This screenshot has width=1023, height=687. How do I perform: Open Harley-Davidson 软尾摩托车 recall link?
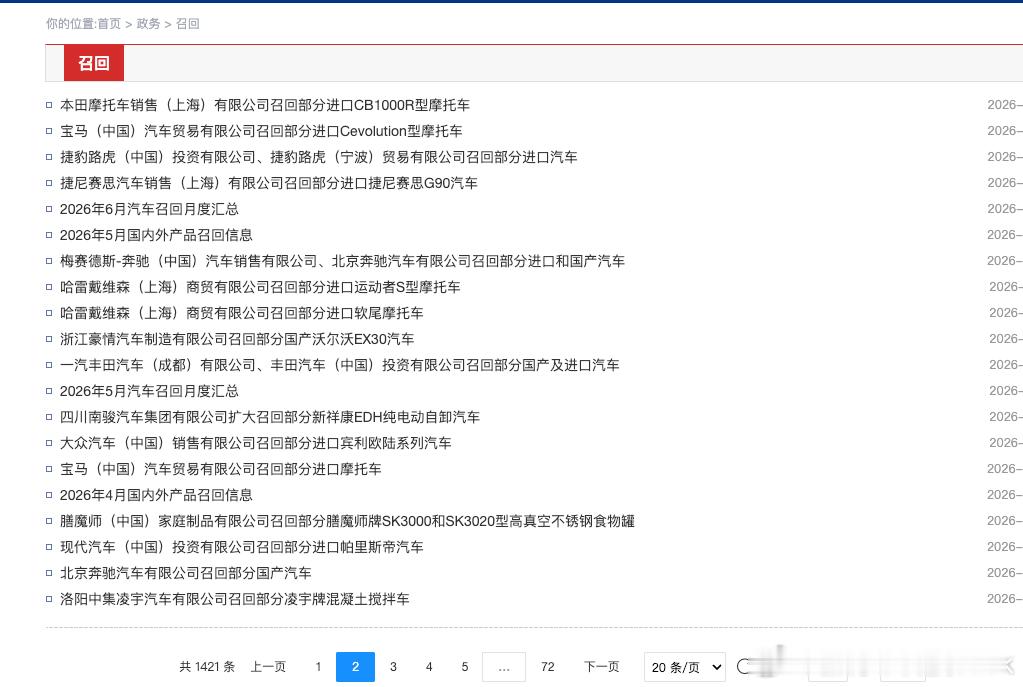(241, 313)
